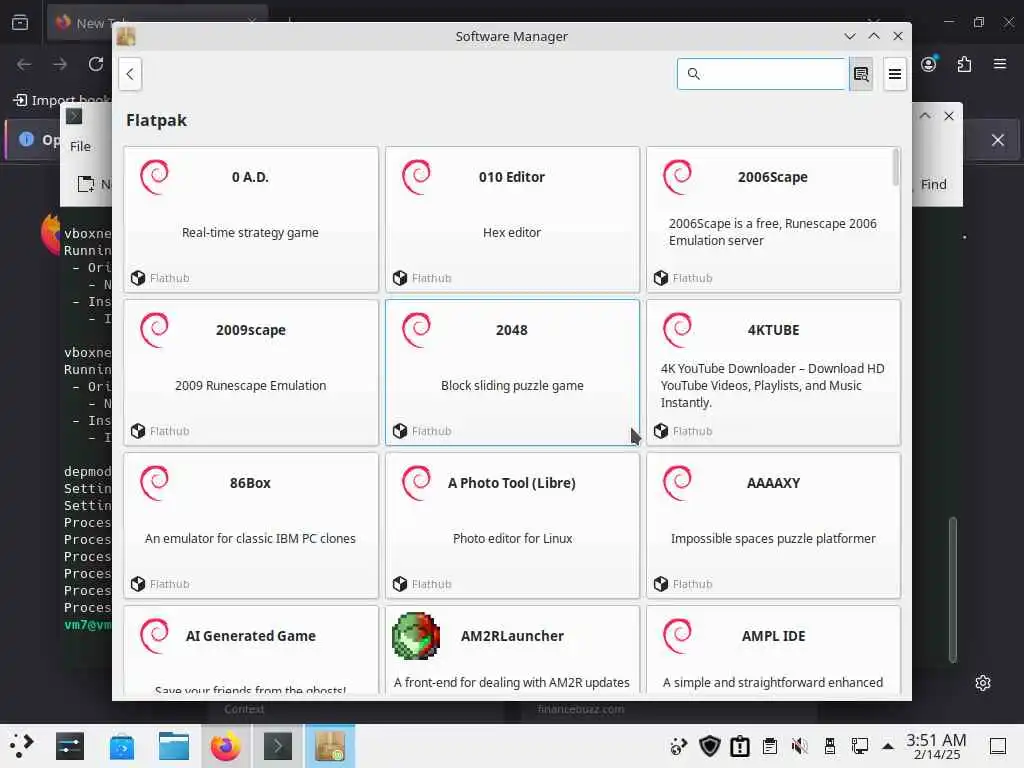Click 'Impossible spaces puzzle platformer' text
Image resolution: width=1024 pixels, height=768 pixels.
[x=773, y=538]
